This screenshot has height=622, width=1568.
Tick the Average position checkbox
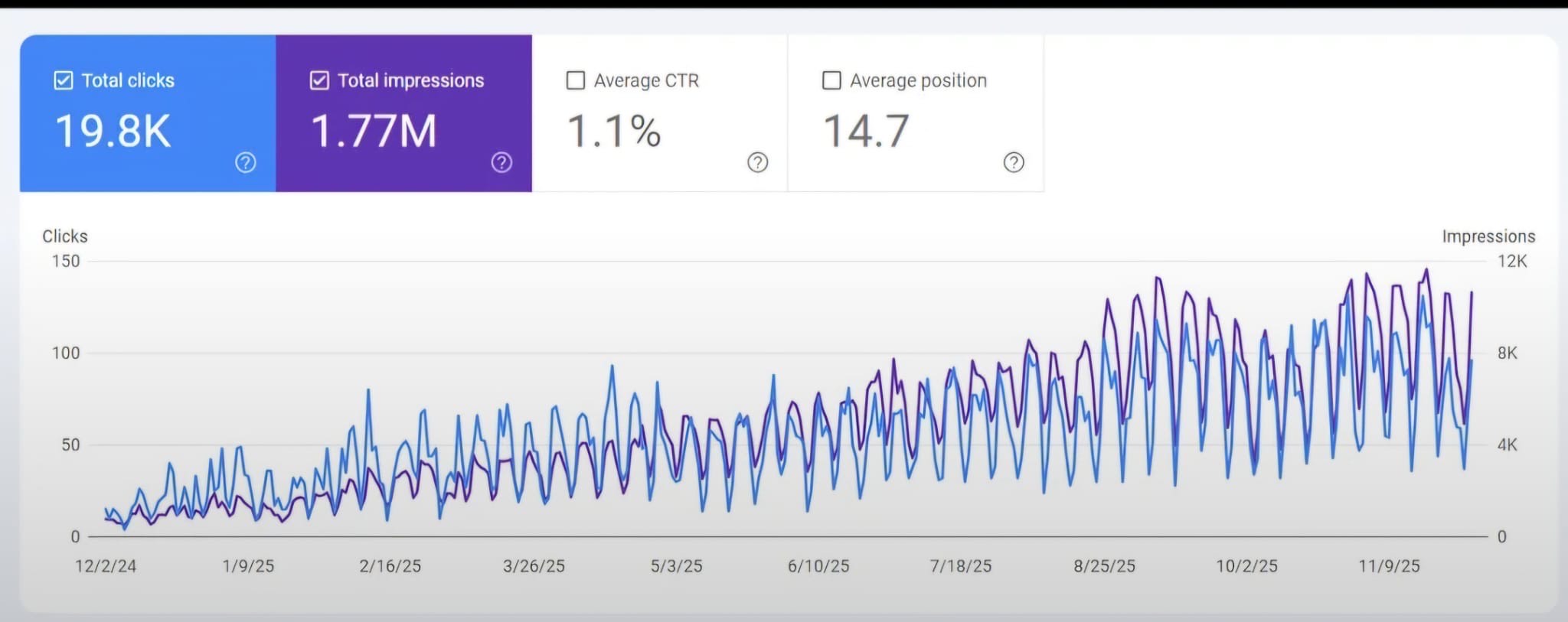pyautogui.click(x=831, y=80)
